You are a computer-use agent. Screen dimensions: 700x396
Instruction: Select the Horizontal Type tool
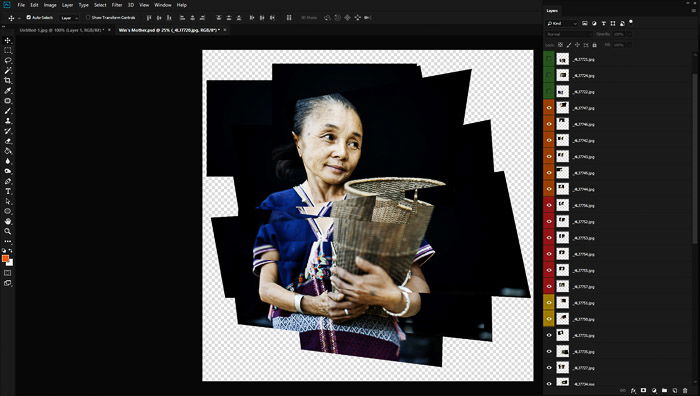click(8, 191)
